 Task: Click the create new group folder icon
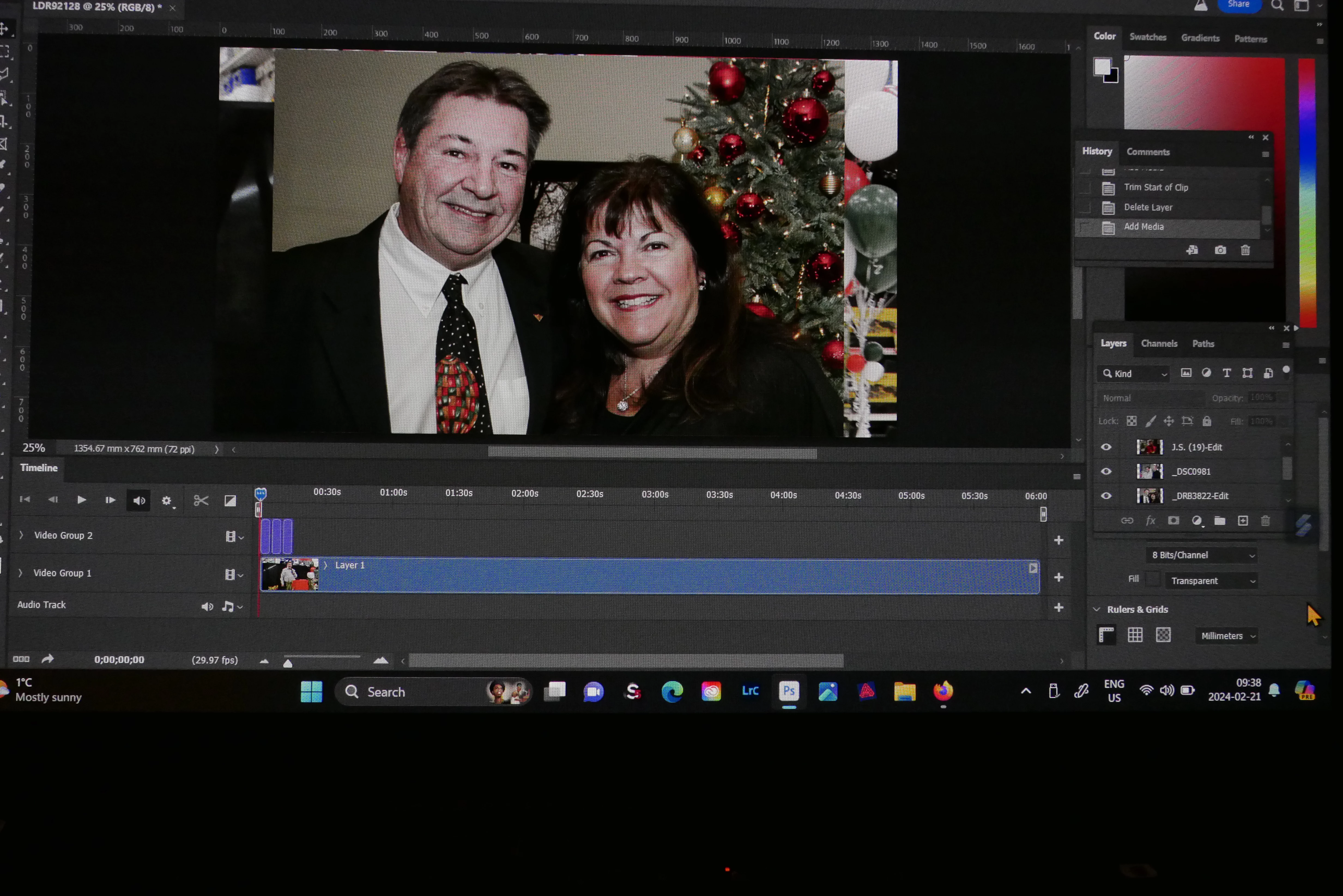[x=1220, y=520]
